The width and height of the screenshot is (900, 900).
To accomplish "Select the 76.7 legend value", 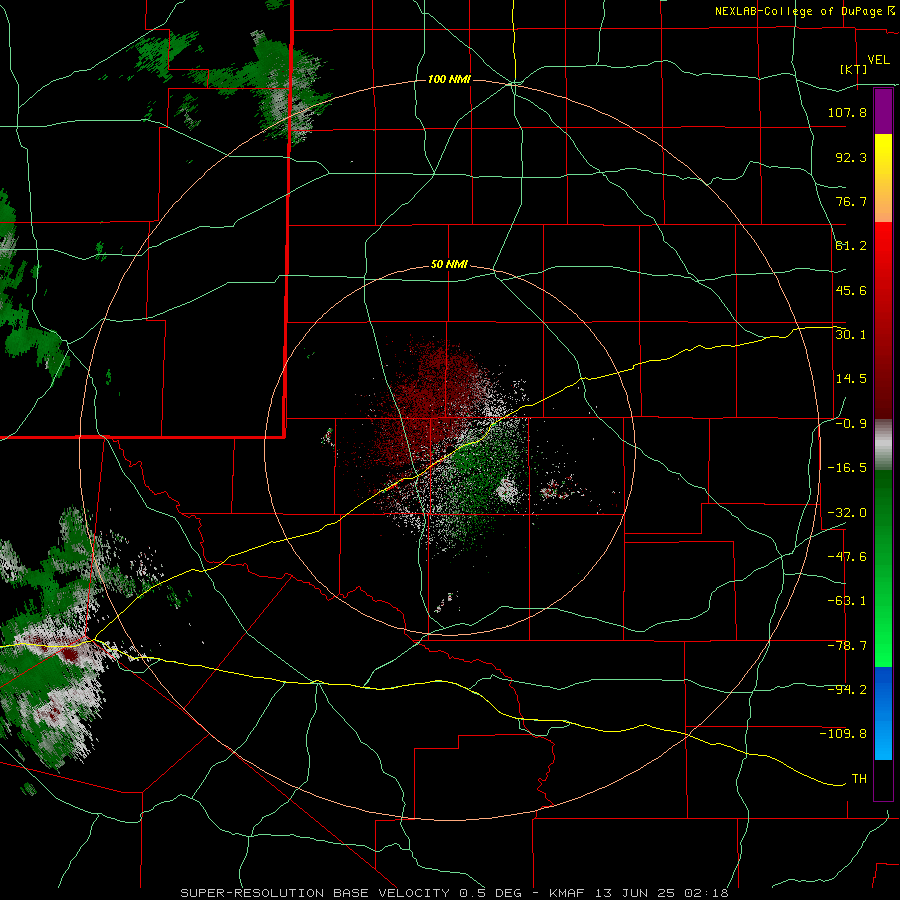I will [851, 201].
